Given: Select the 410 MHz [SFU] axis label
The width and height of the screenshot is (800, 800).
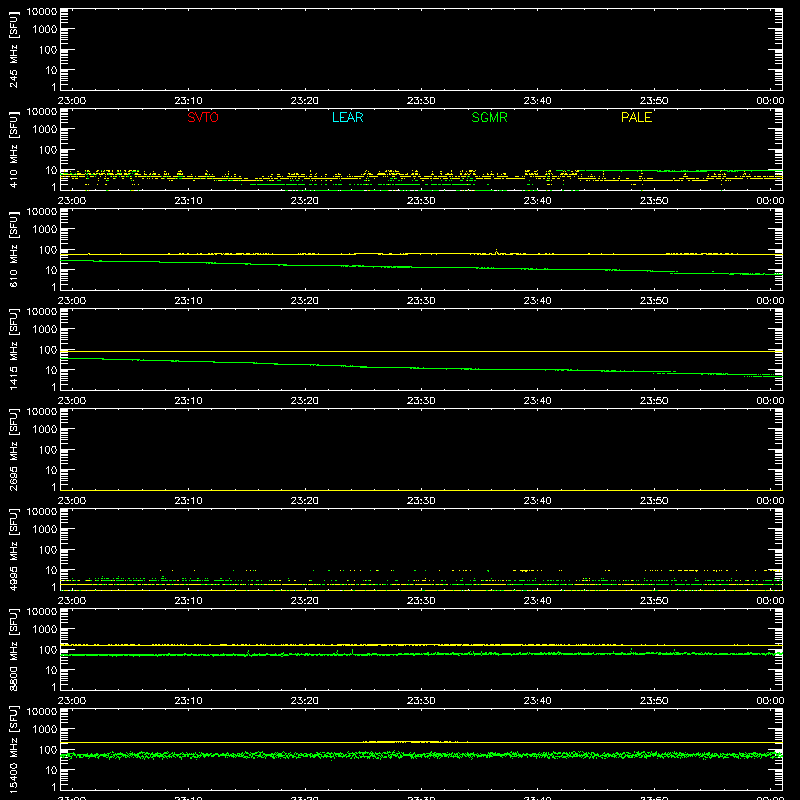Looking at the screenshot, I should pos(13,149).
